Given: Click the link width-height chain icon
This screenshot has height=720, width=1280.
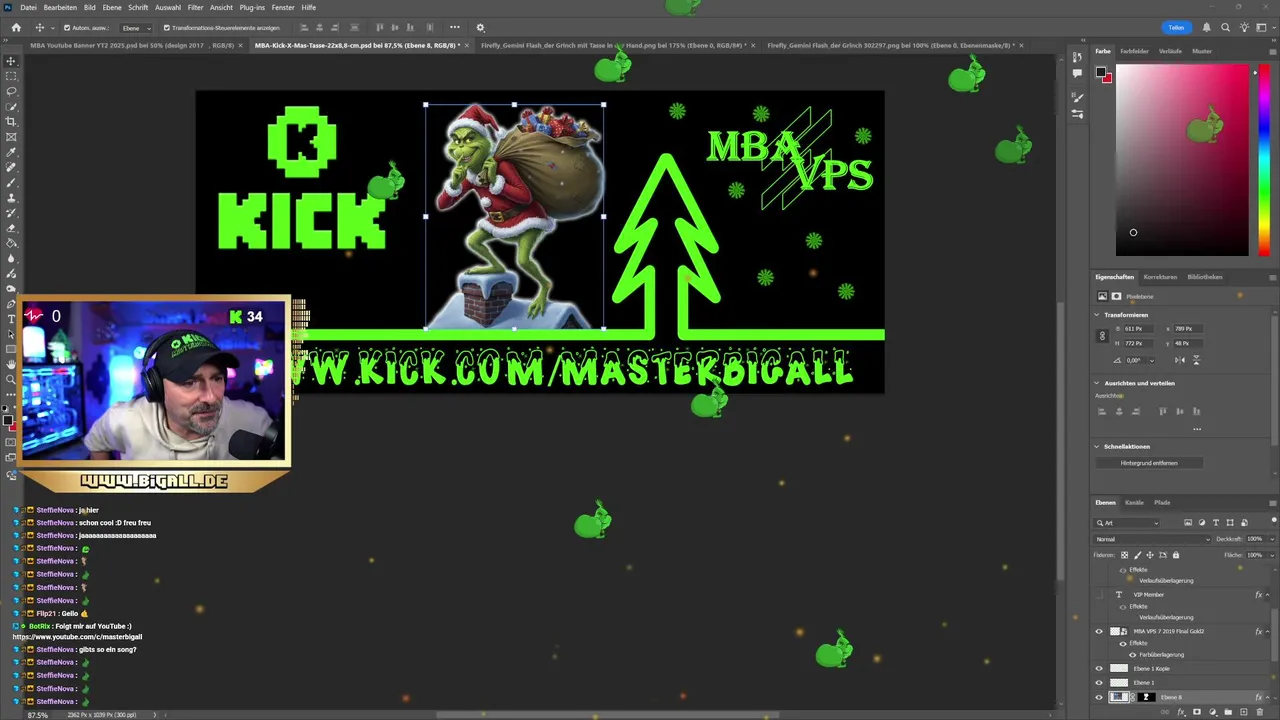Looking at the screenshot, I should (x=1102, y=336).
